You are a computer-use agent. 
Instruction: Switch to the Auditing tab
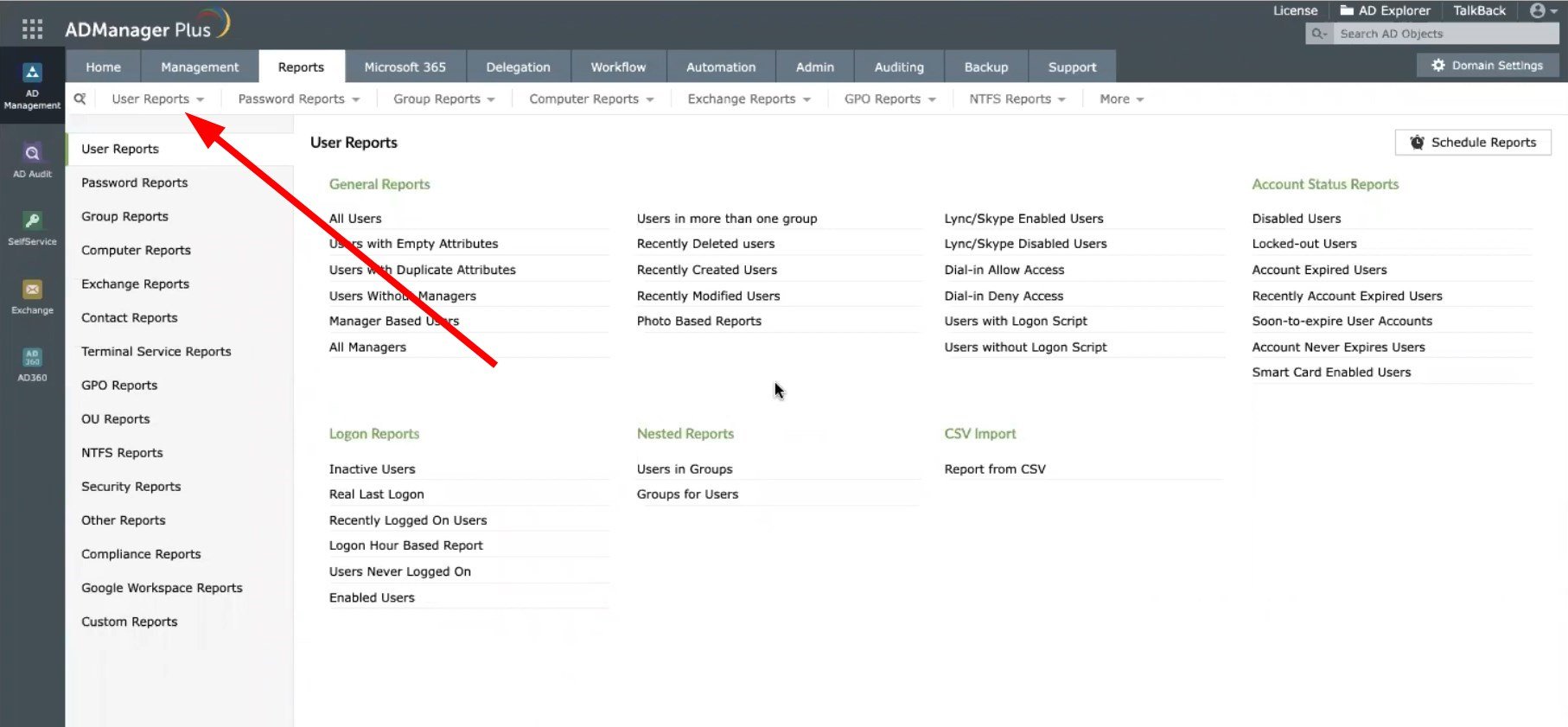click(899, 67)
